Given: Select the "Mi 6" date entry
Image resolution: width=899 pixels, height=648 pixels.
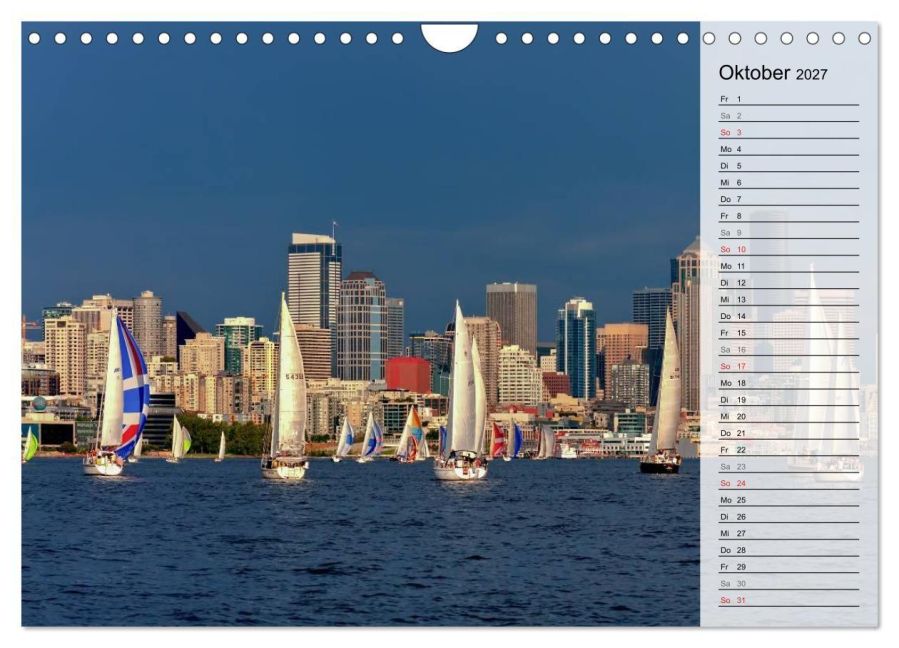Looking at the screenshot, I should click(789, 182).
